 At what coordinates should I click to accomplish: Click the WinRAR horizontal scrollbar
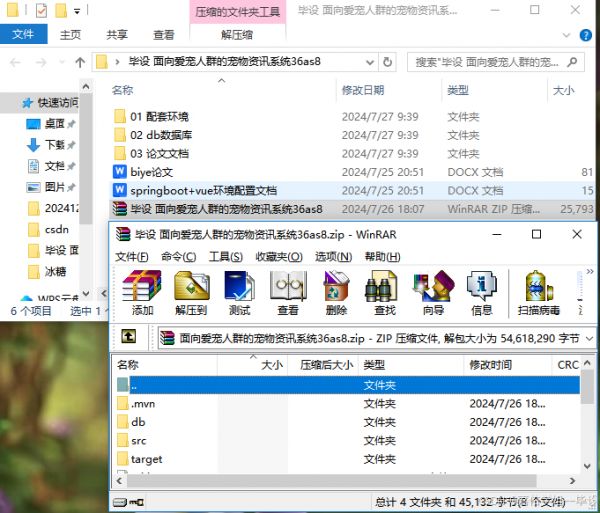point(332,480)
